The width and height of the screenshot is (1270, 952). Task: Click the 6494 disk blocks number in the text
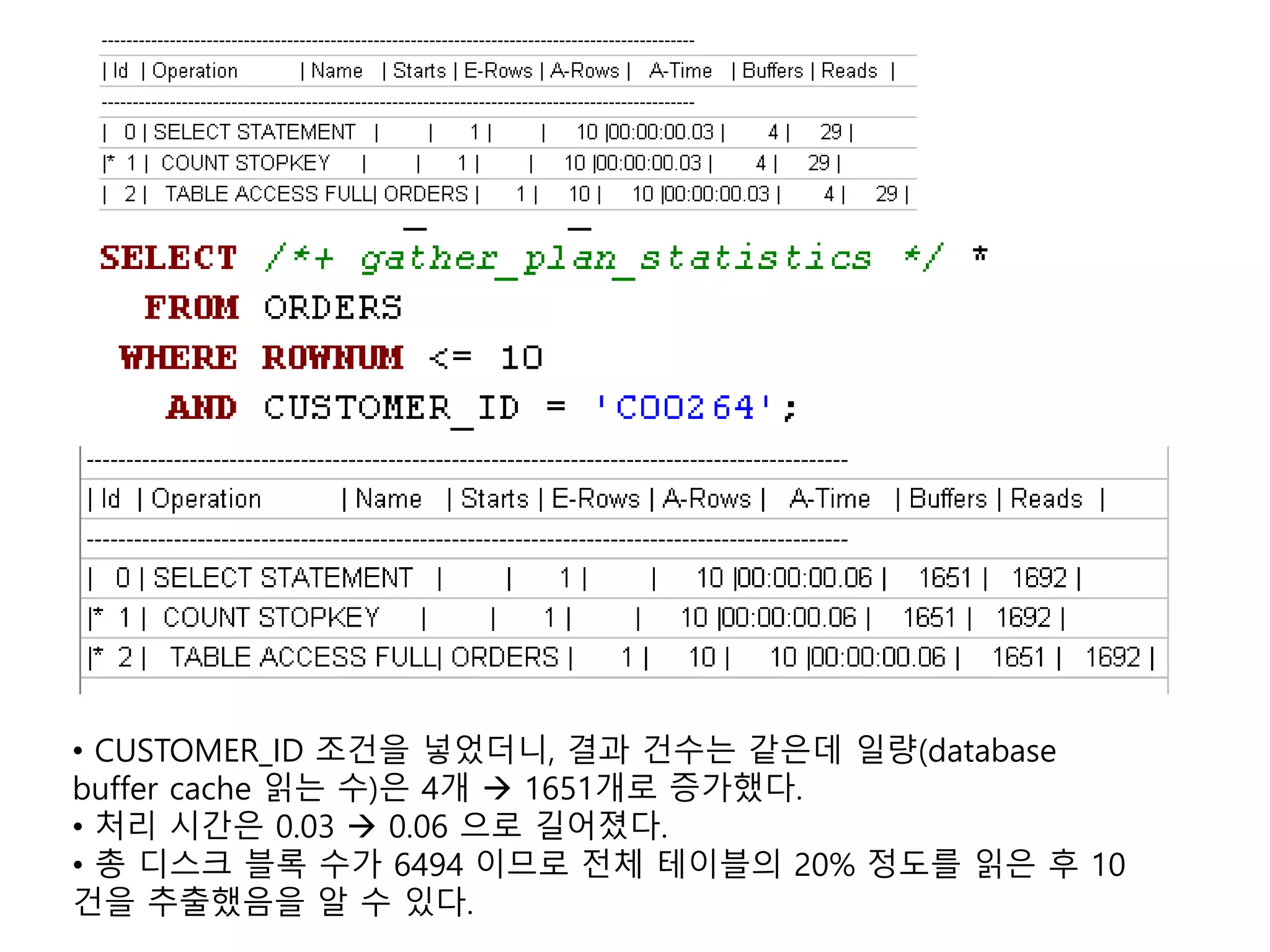tap(429, 864)
